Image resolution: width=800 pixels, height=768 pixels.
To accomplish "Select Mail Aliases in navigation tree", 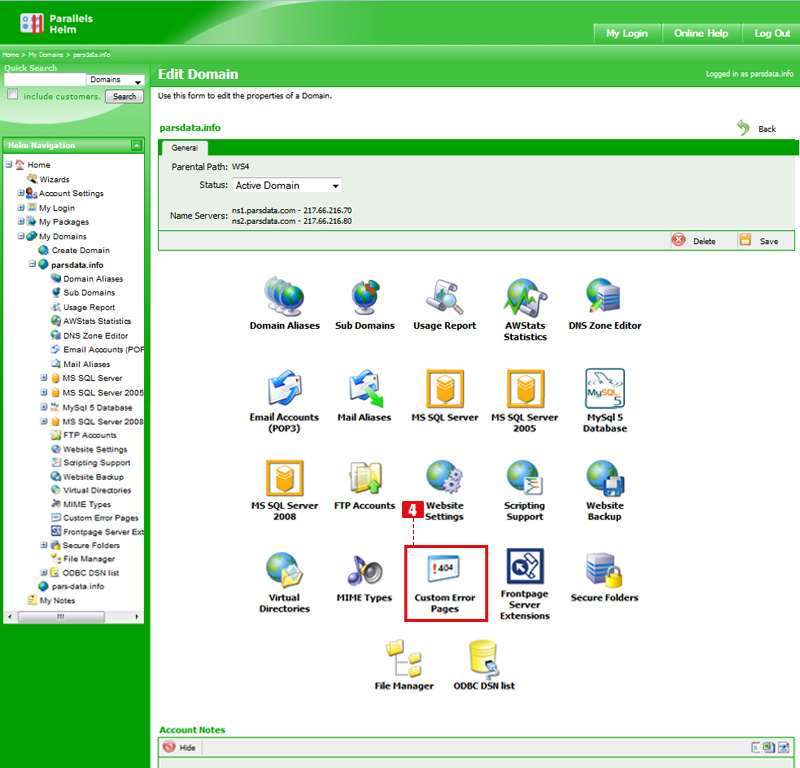I will [x=86, y=364].
